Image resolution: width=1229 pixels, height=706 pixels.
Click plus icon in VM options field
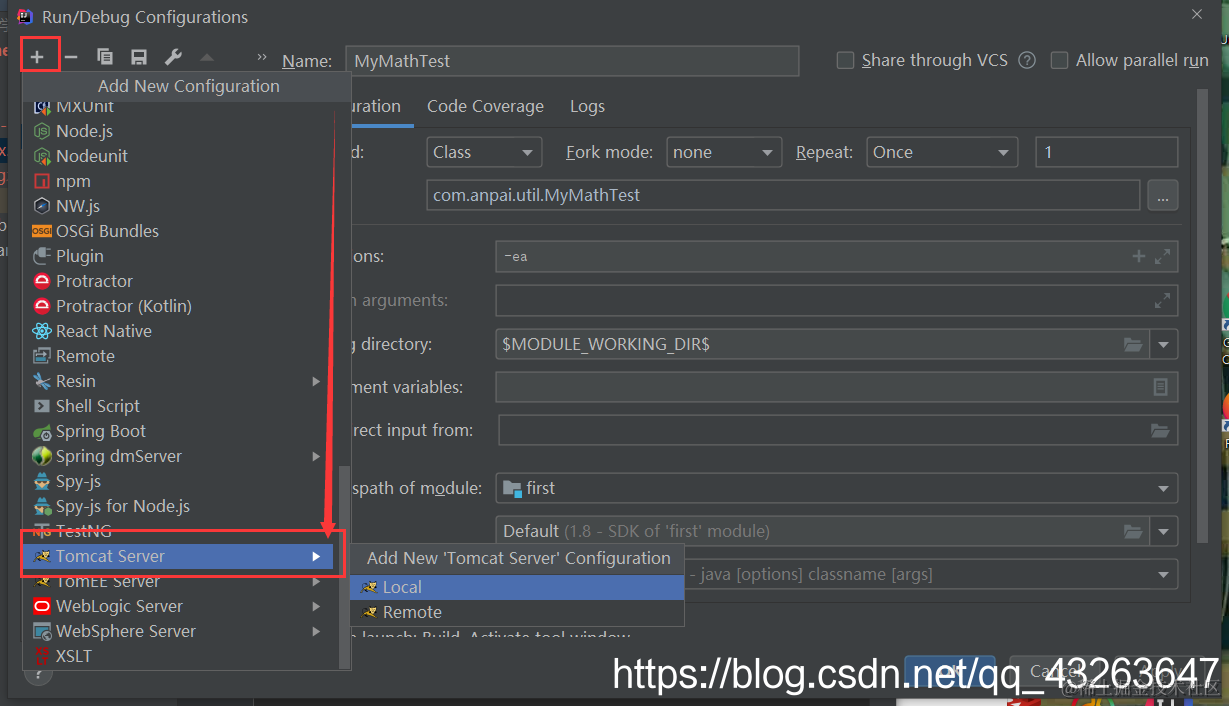[1138, 257]
